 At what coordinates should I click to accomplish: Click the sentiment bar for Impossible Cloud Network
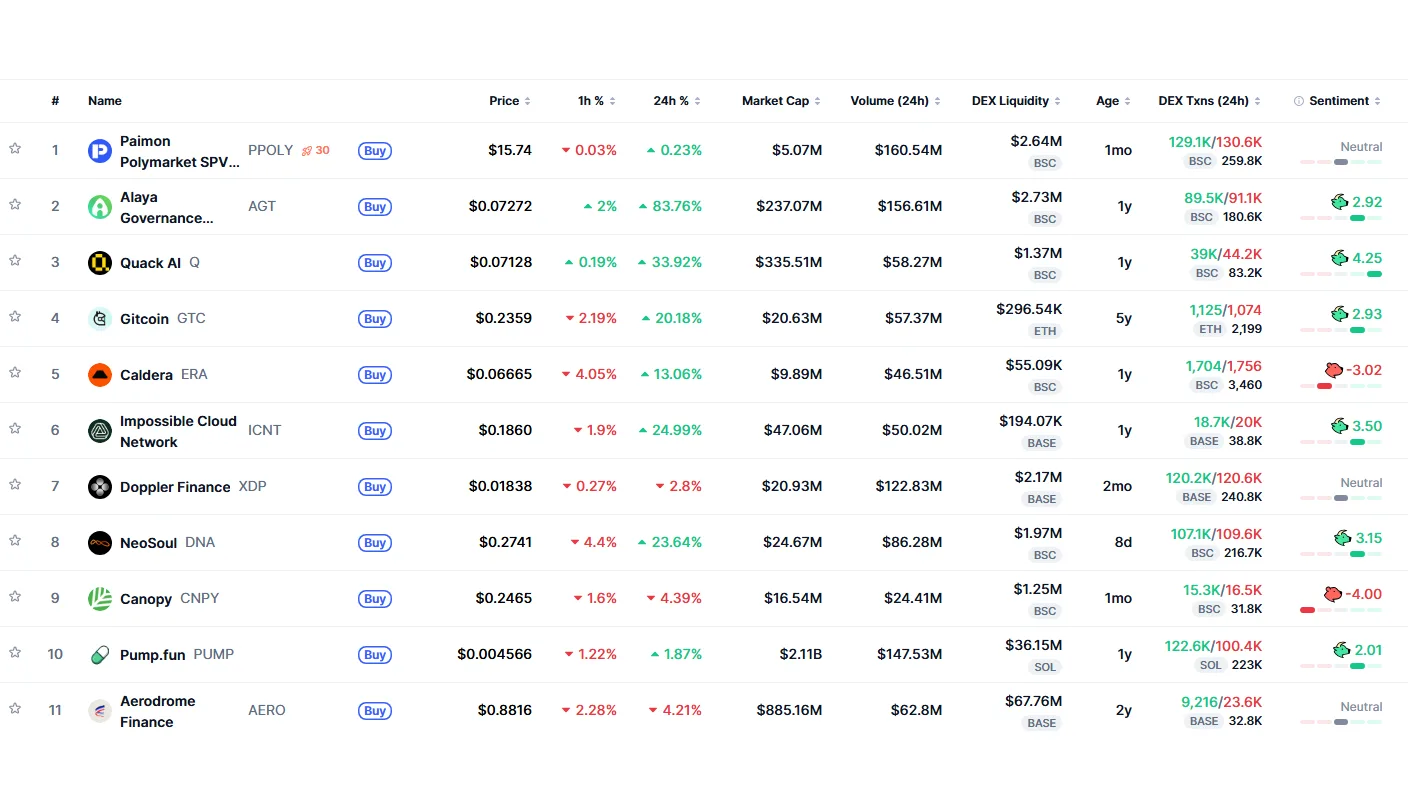(1341, 442)
